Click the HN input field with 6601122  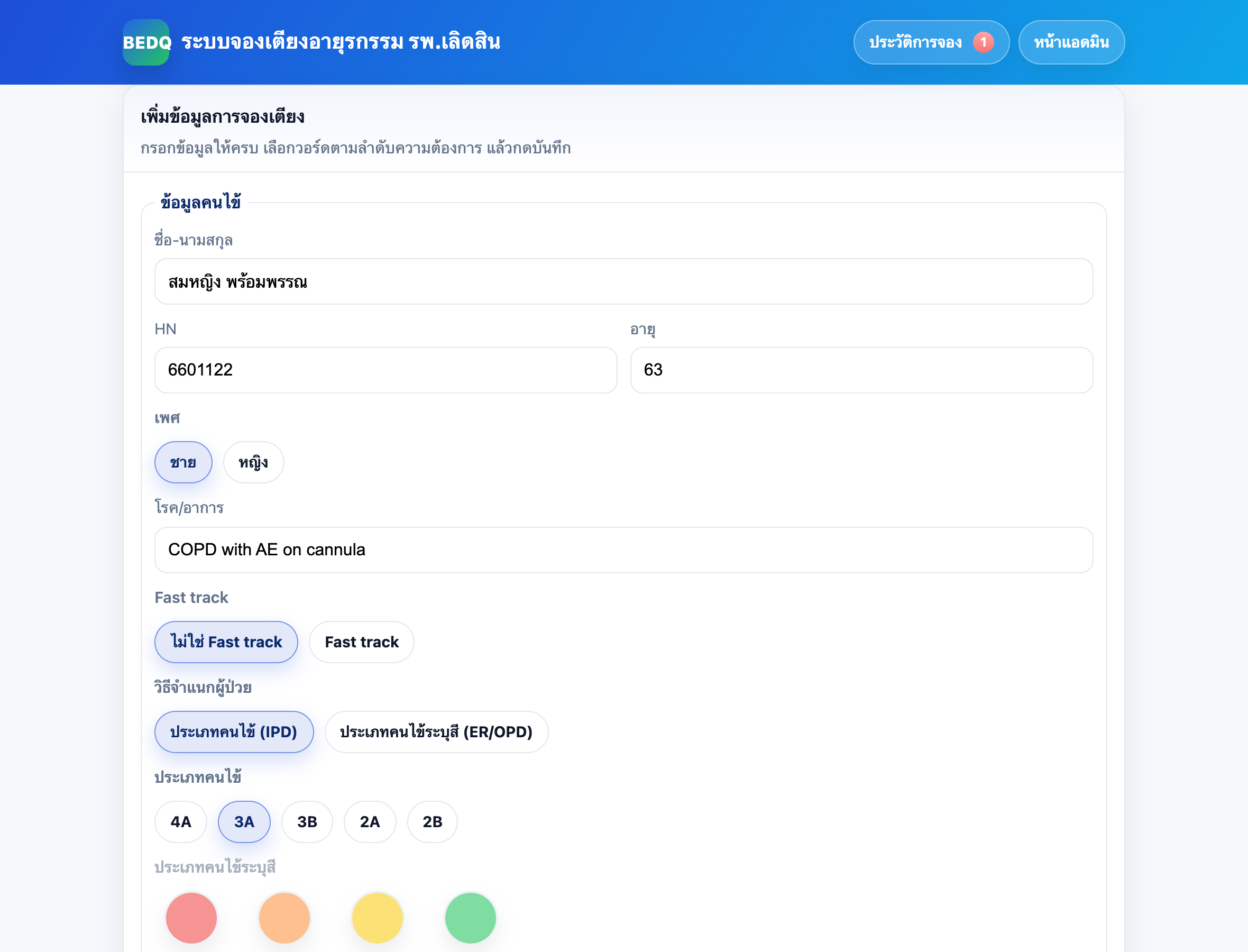(x=385, y=370)
